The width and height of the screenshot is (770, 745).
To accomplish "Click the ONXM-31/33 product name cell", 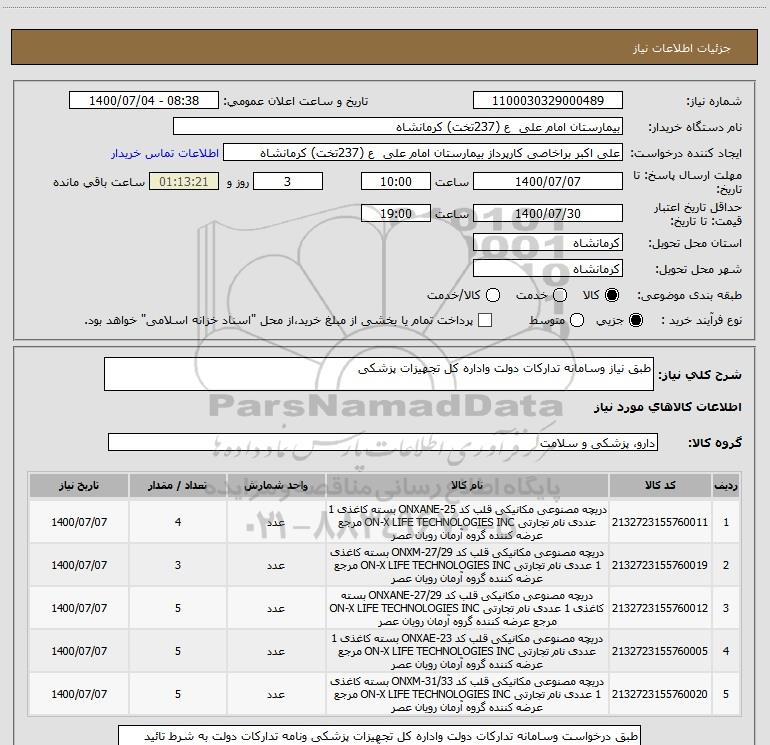I will click(467, 694).
